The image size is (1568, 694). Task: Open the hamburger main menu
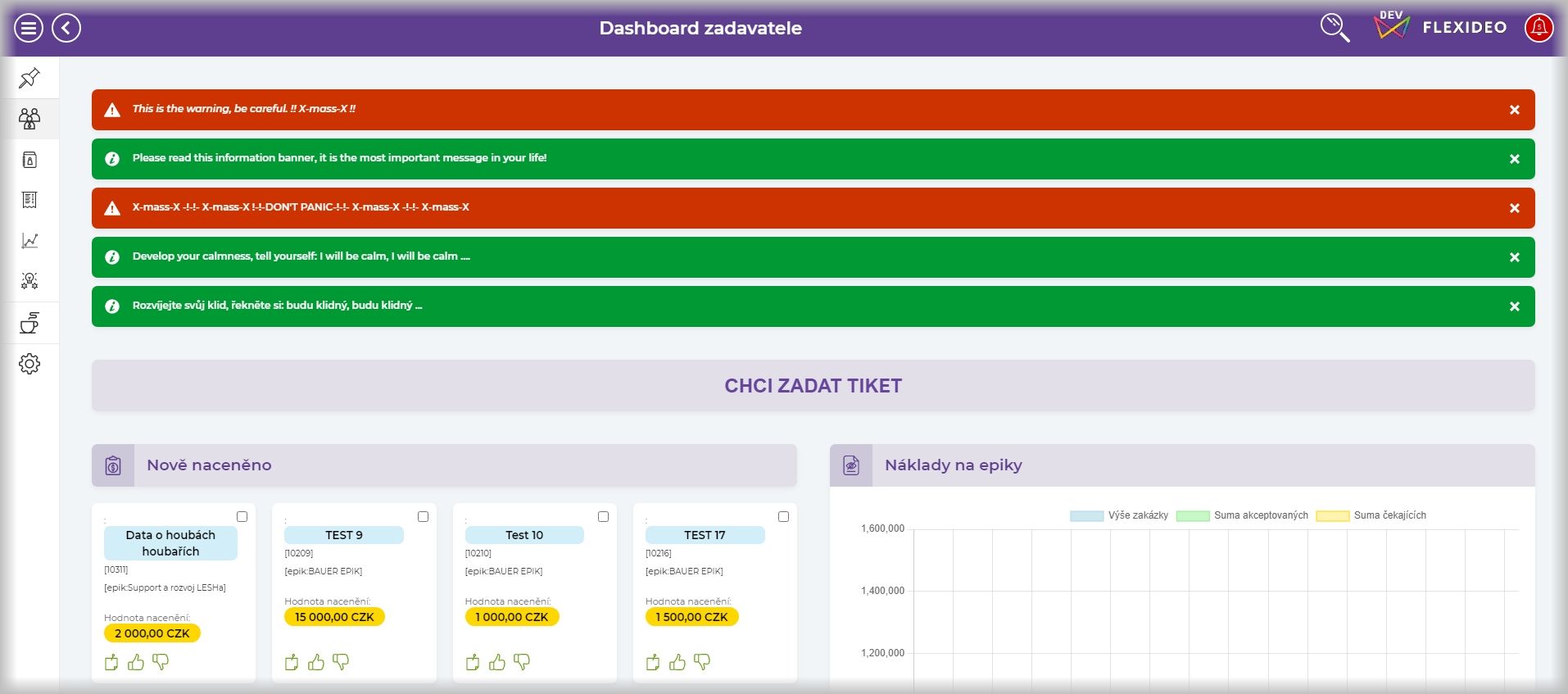[x=28, y=28]
